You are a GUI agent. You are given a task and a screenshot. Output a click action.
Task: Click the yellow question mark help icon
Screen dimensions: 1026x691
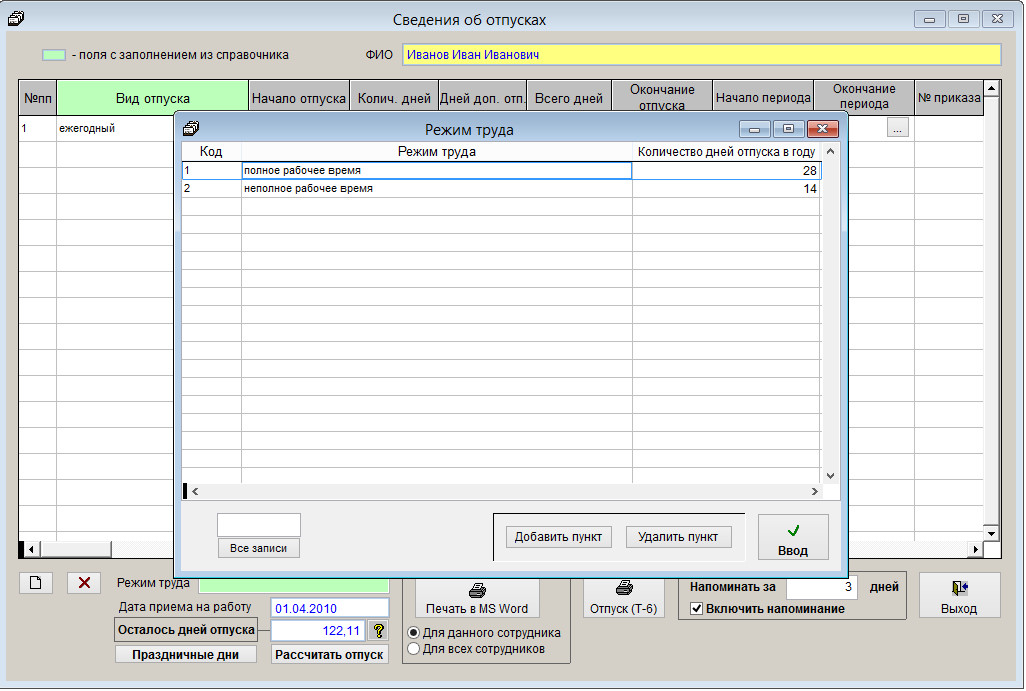378,630
